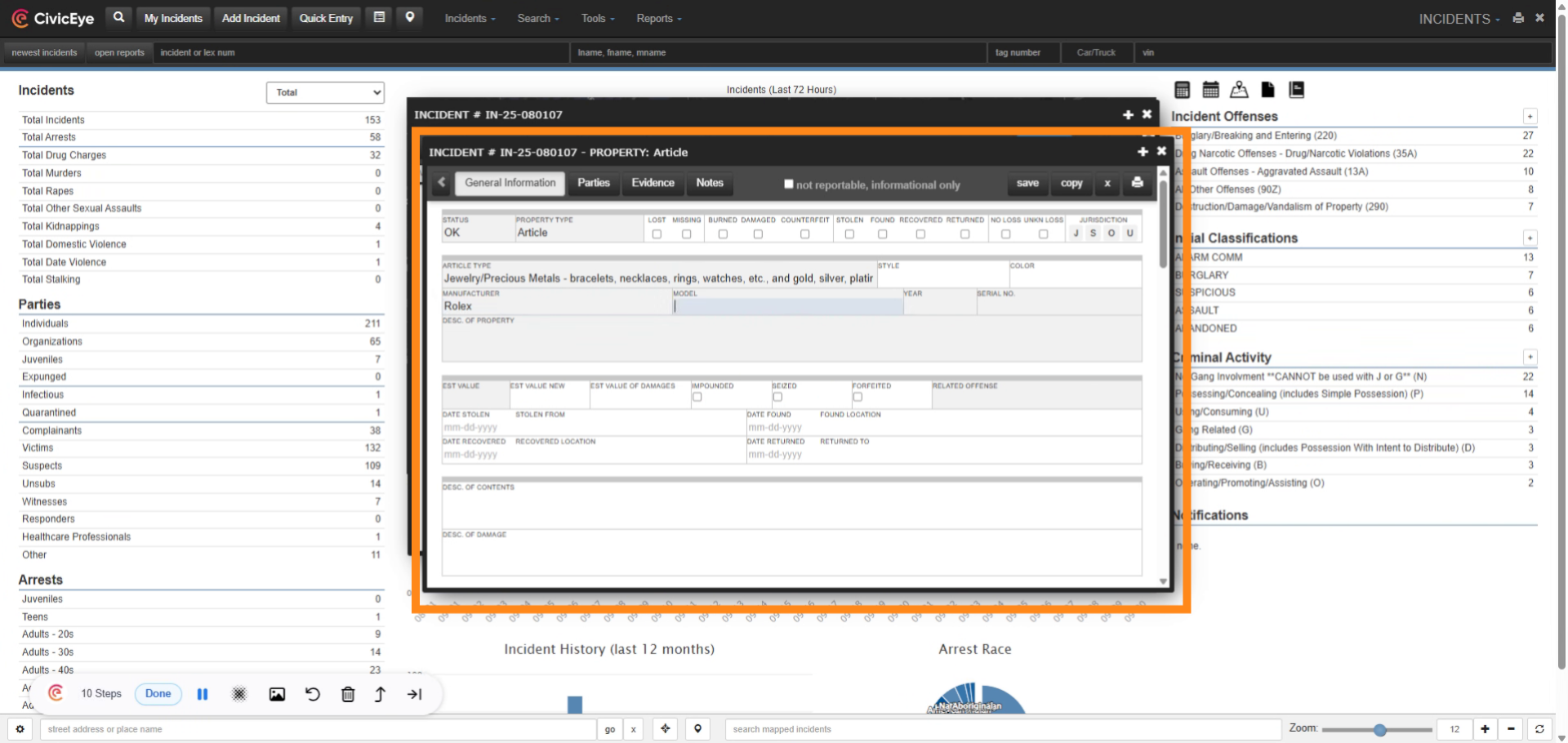The width and height of the screenshot is (1568, 743).
Task: Expand the Incident Offenses section
Action: (x=1530, y=117)
